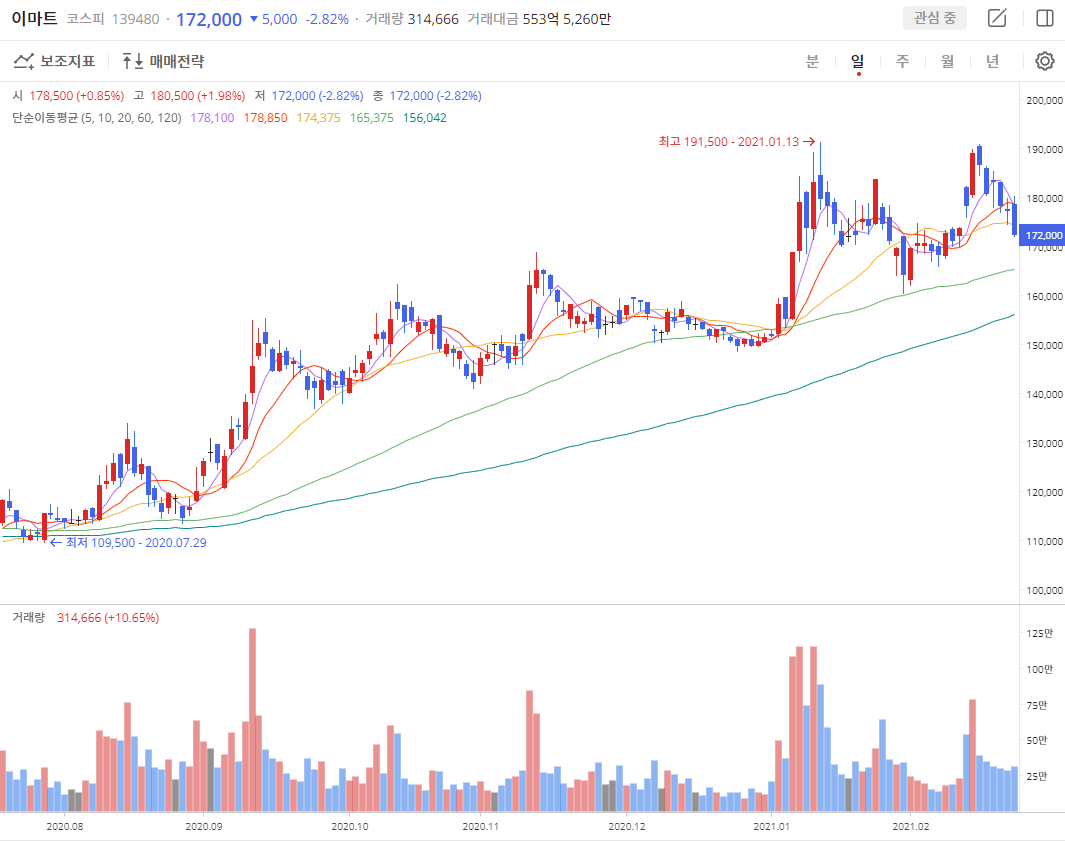Image resolution: width=1065 pixels, height=841 pixels.
Task: Click the 2021.01 date axis label
Action: pyautogui.click(x=772, y=826)
